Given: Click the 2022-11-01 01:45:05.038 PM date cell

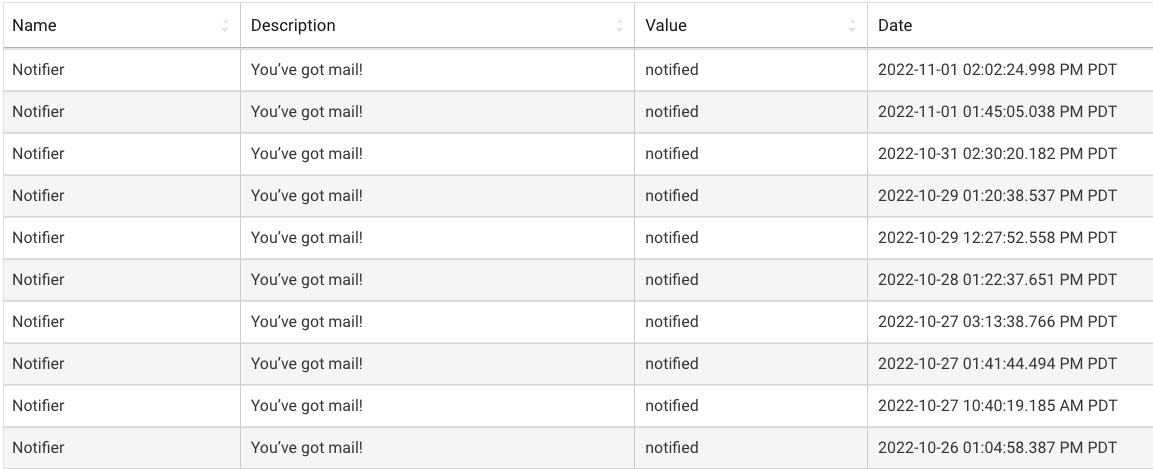Looking at the screenshot, I should 996,112.
